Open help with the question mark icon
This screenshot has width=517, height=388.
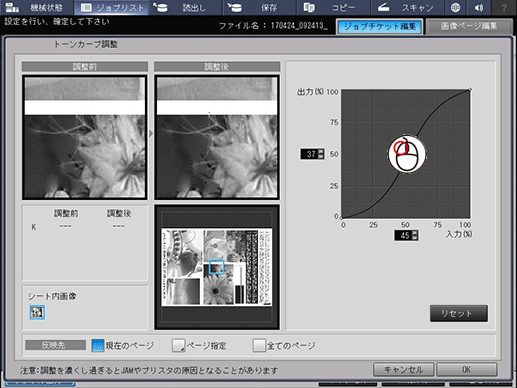(x=504, y=7)
